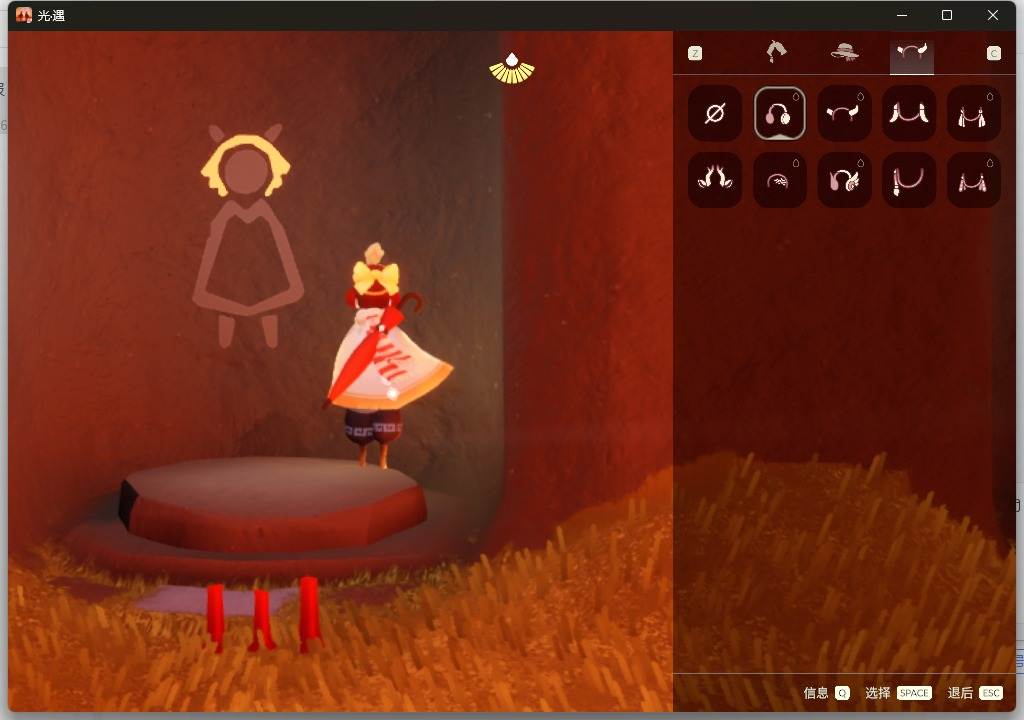Go to next category with C key icon

pos(993,54)
